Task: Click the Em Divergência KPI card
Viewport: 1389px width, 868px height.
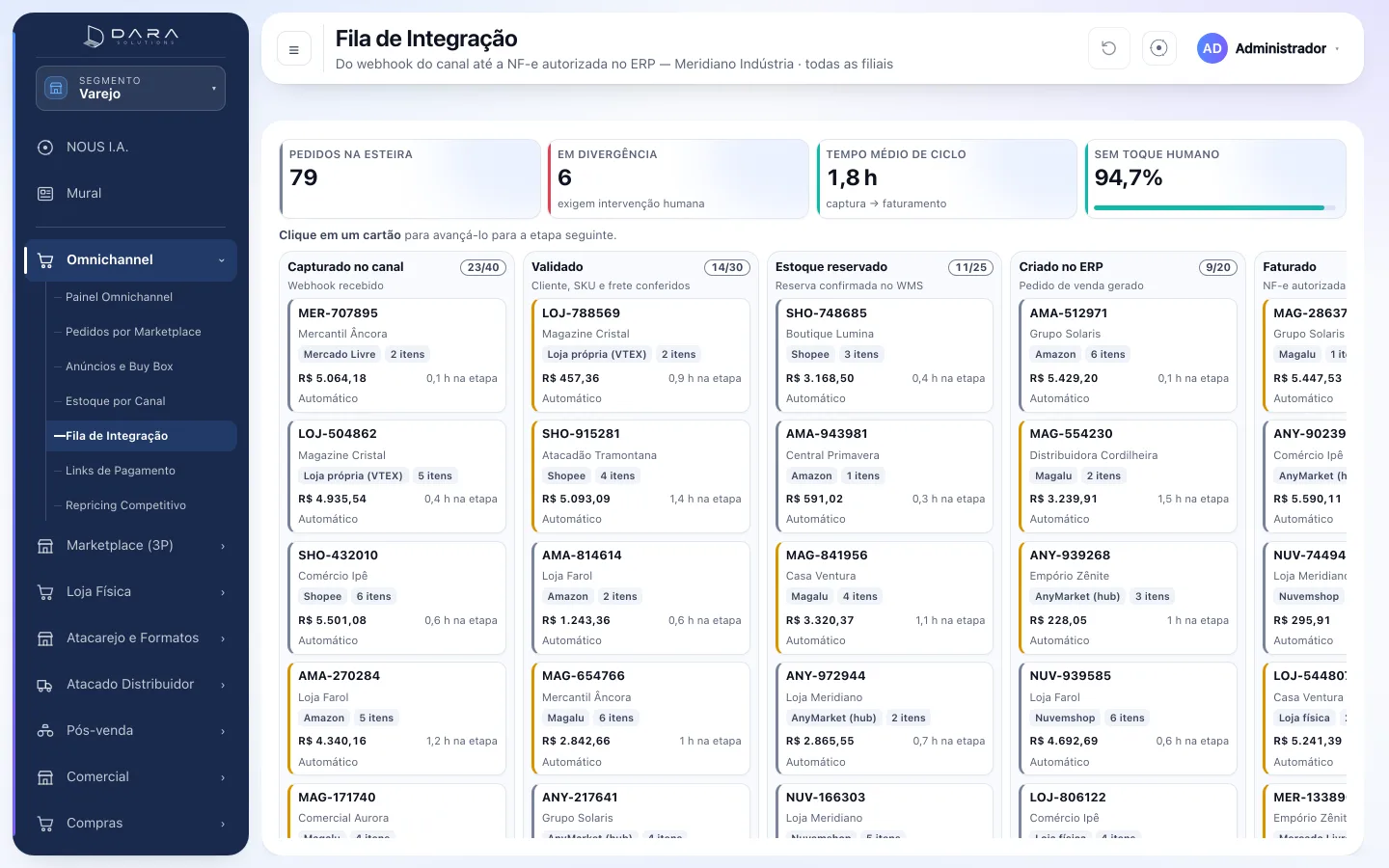Action: click(678, 178)
